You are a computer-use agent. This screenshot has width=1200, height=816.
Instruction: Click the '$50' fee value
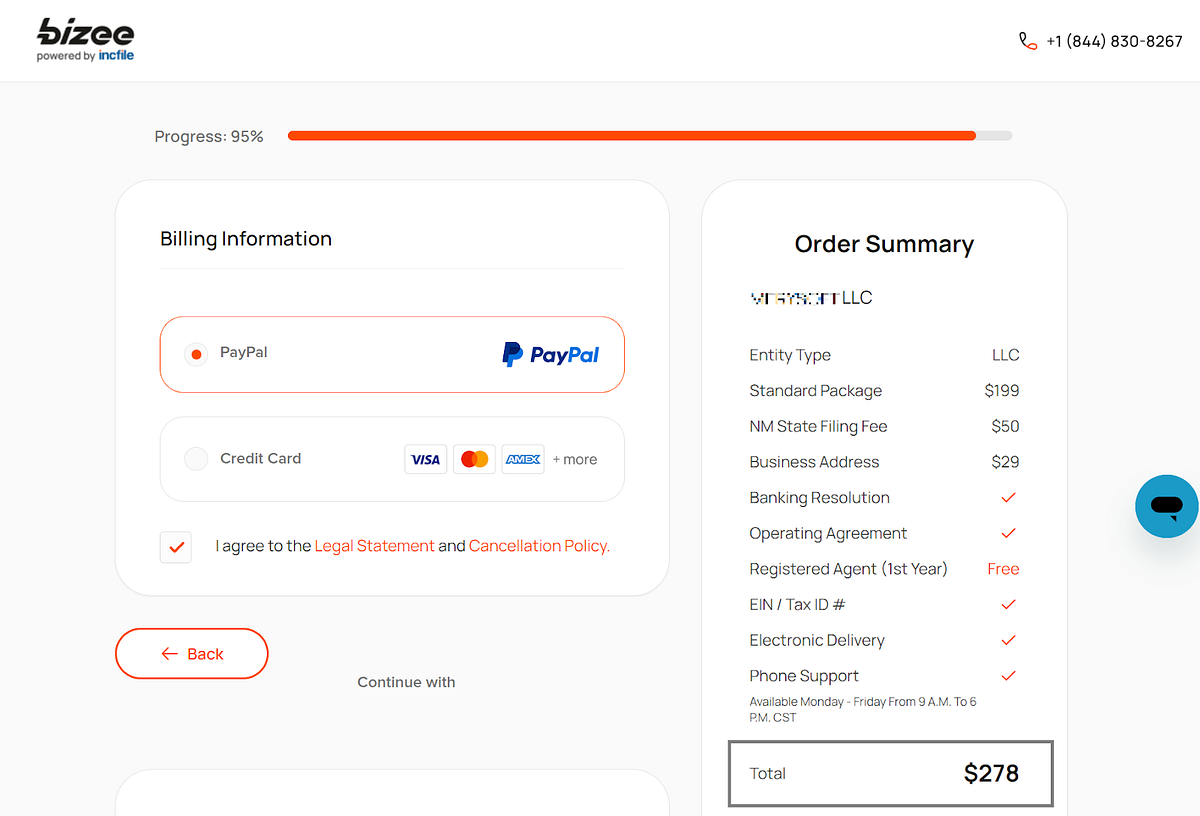(x=1005, y=426)
